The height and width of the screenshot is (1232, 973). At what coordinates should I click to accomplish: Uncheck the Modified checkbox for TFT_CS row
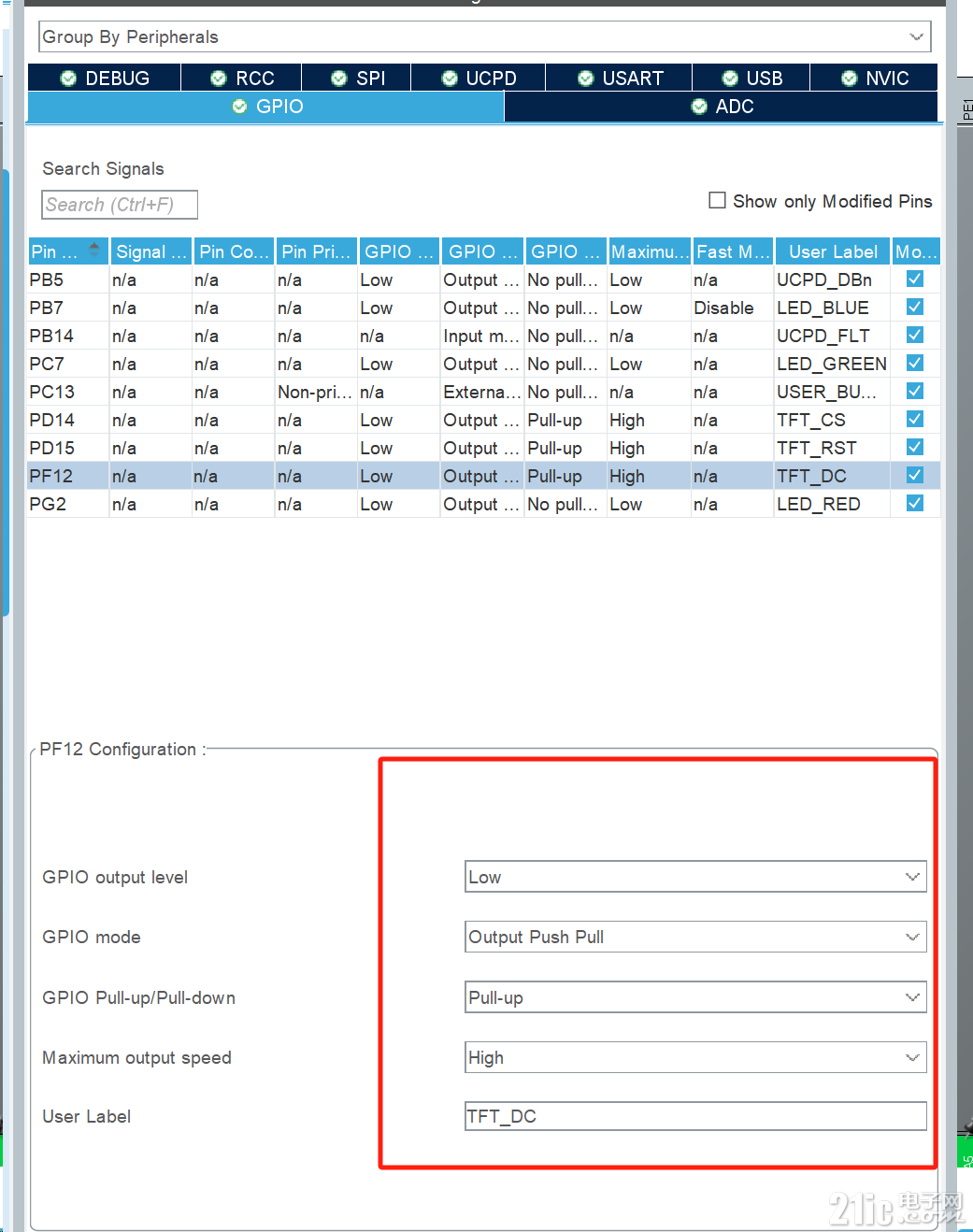pyautogui.click(x=913, y=419)
